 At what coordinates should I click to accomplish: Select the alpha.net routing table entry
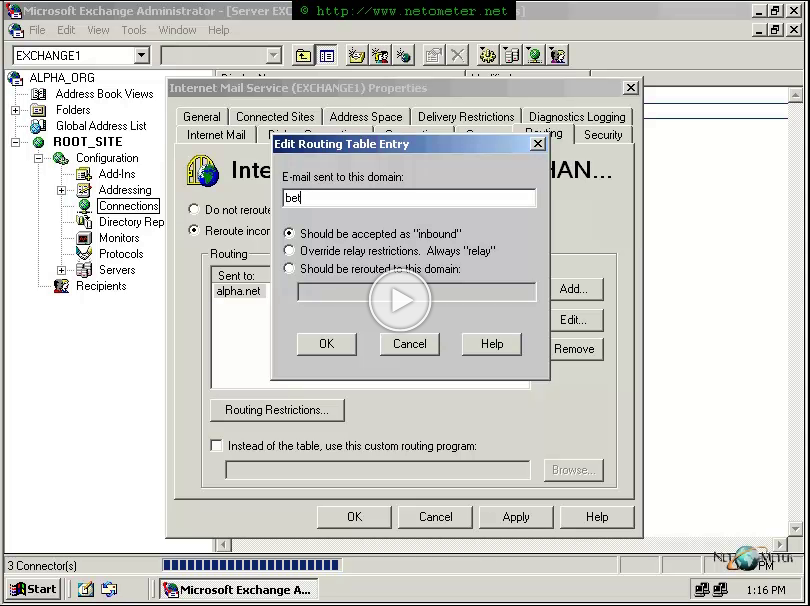(238, 291)
